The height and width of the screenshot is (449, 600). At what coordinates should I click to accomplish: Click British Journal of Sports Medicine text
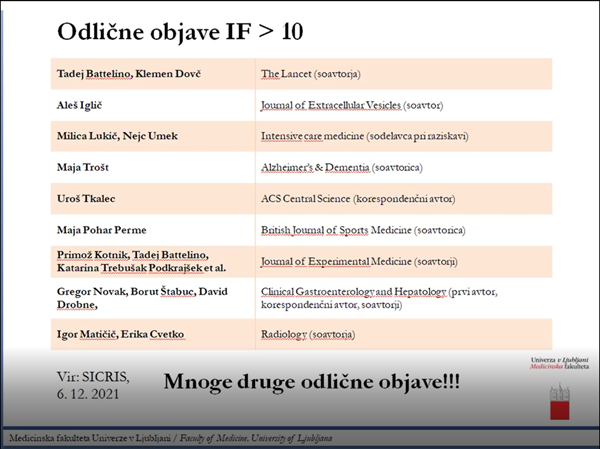[363, 229]
